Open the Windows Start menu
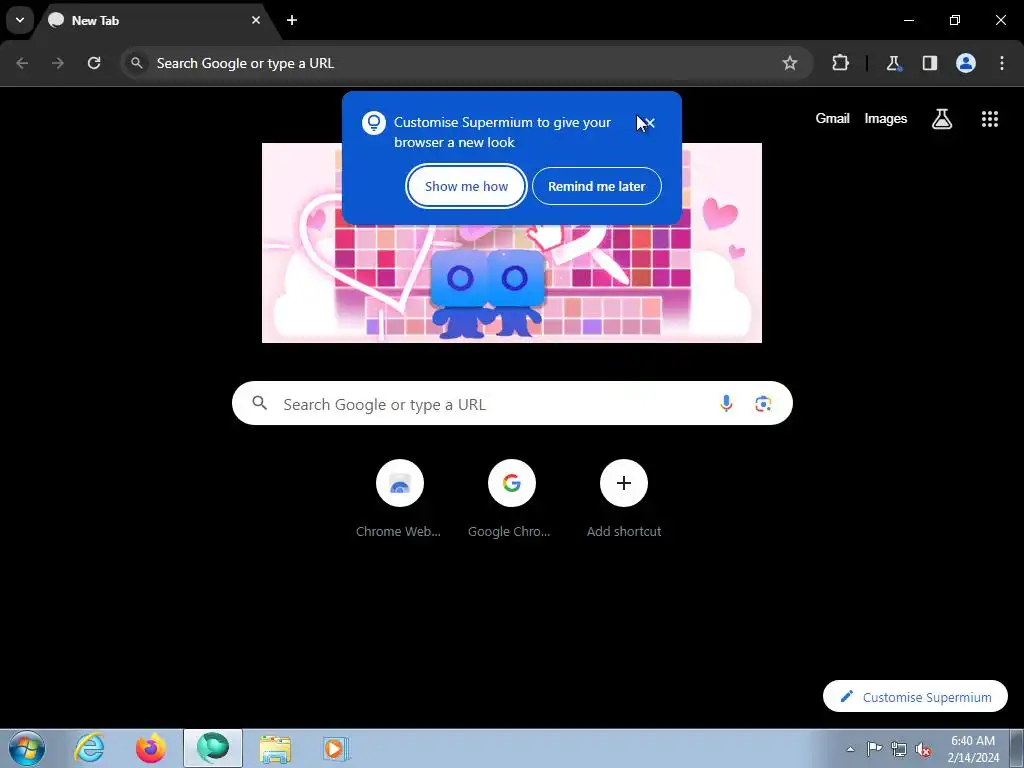The width and height of the screenshot is (1024, 768). tap(27, 748)
